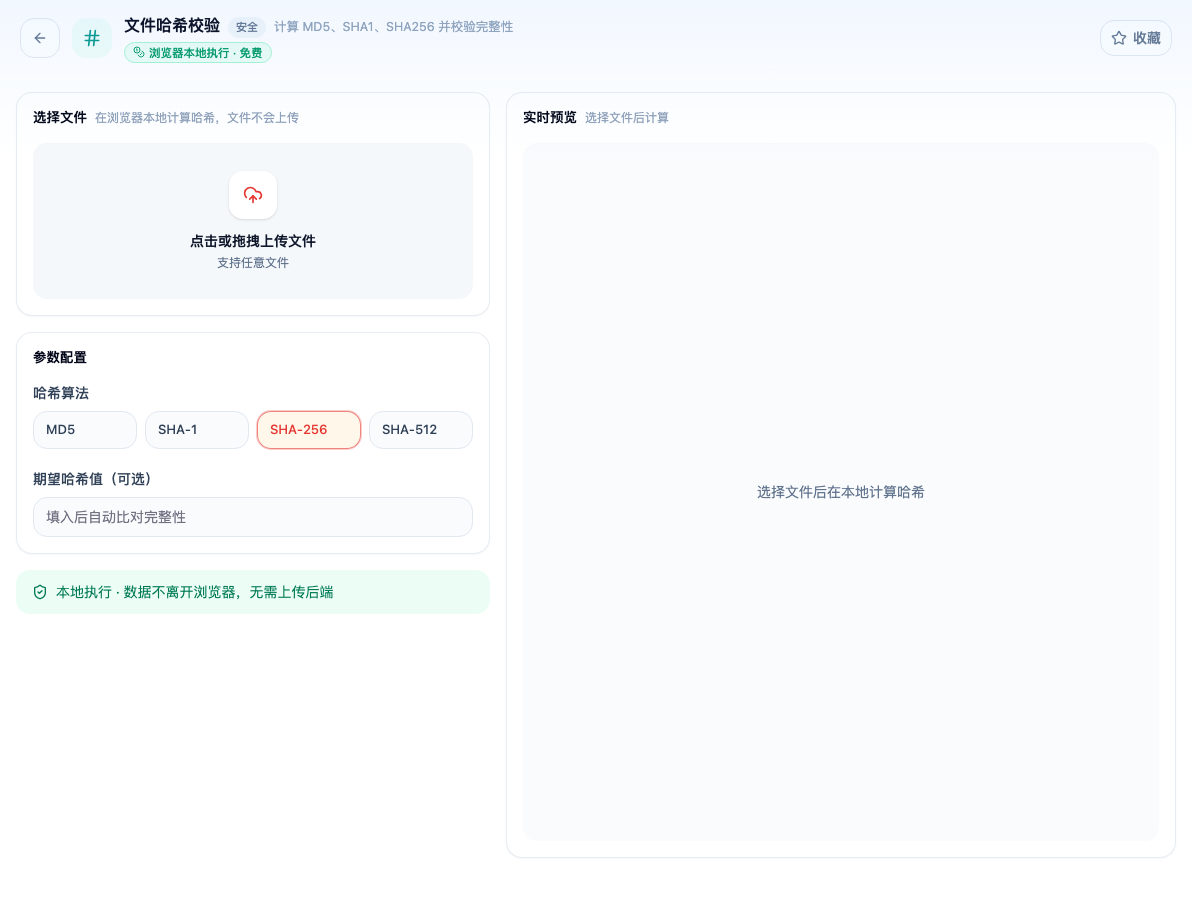Select the SHA-512 hash algorithm
This screenshot has width=1192, height=900.
click(x=421, y=430)
